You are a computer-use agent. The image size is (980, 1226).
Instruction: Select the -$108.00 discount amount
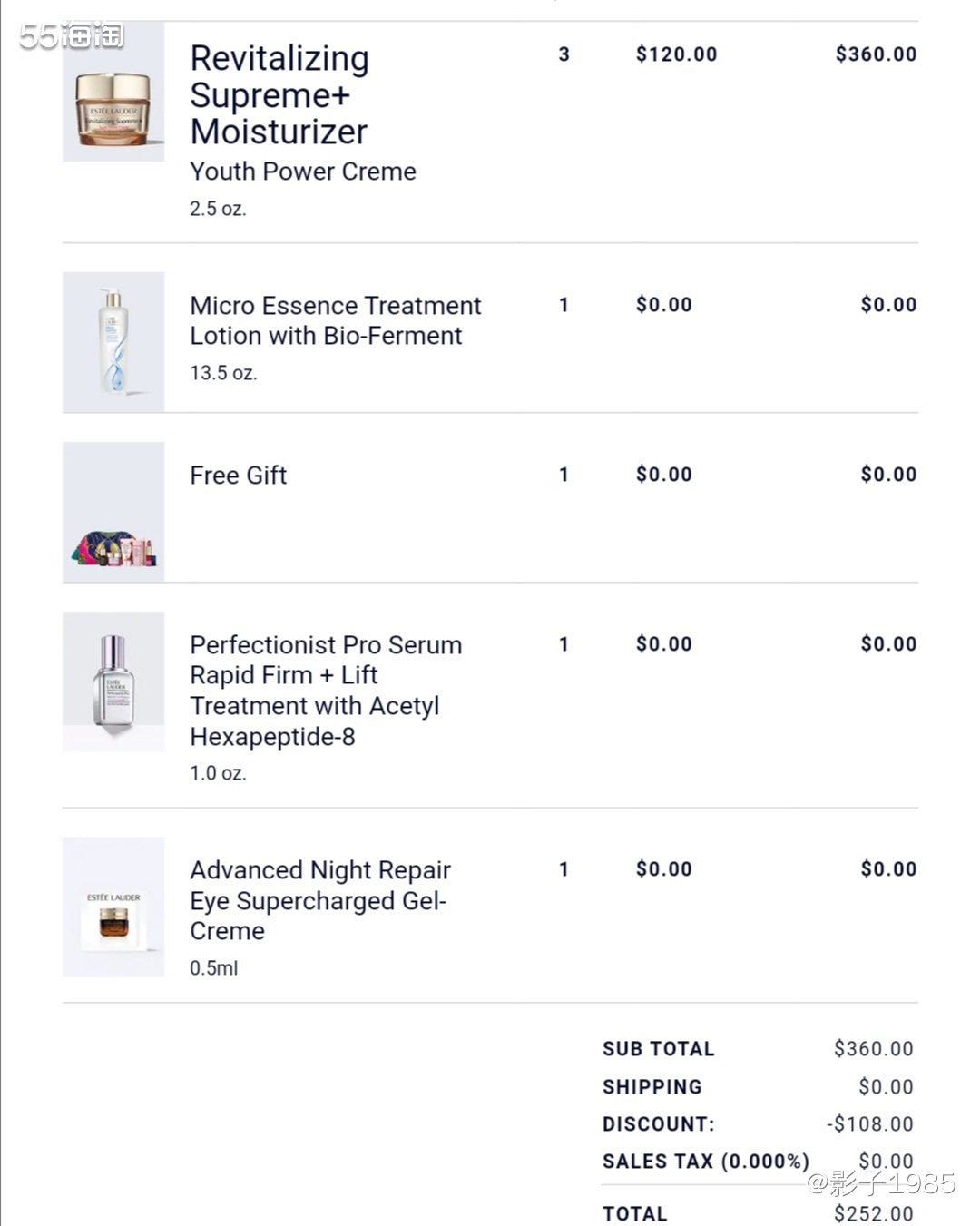click(869, 1124)
